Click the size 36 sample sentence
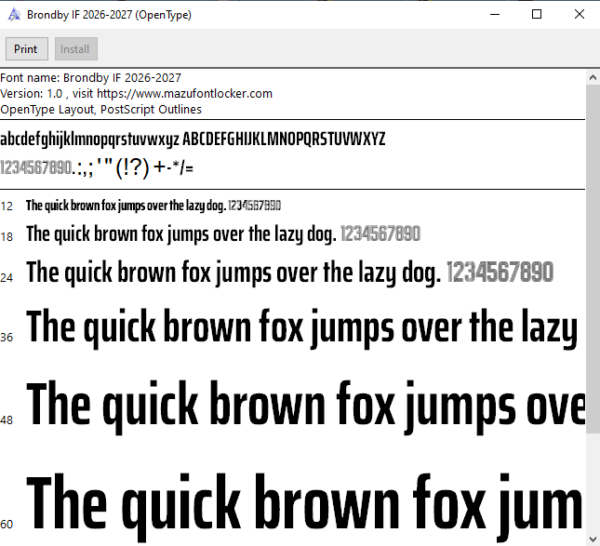600x546 pixels. click(302, 328)
